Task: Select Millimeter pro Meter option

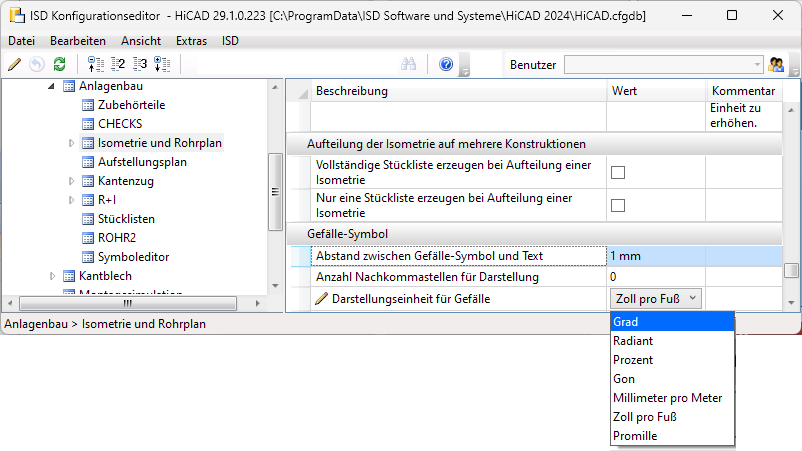Action: tap(673, 398)
